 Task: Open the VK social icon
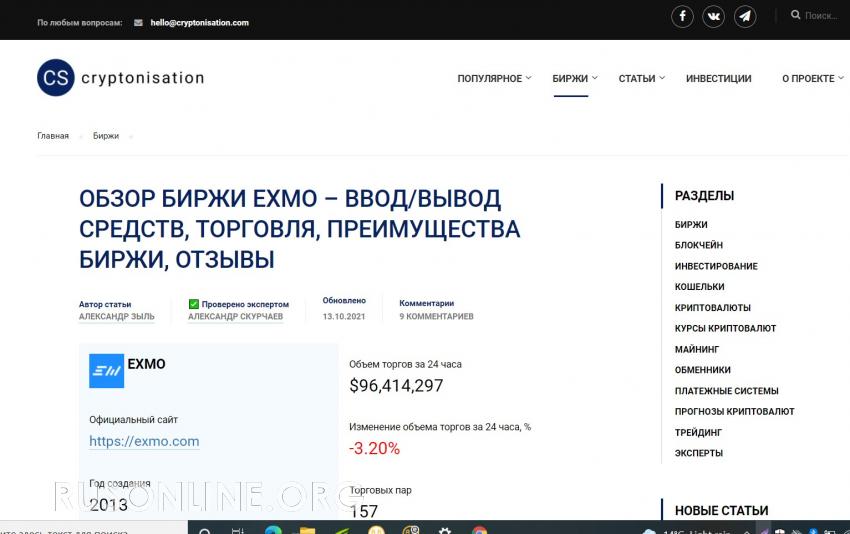point(713,16)
